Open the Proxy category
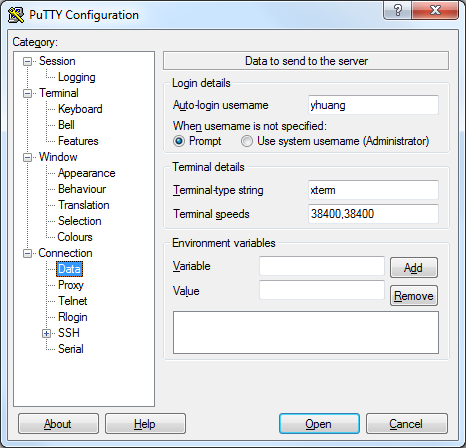 point(71,285)
